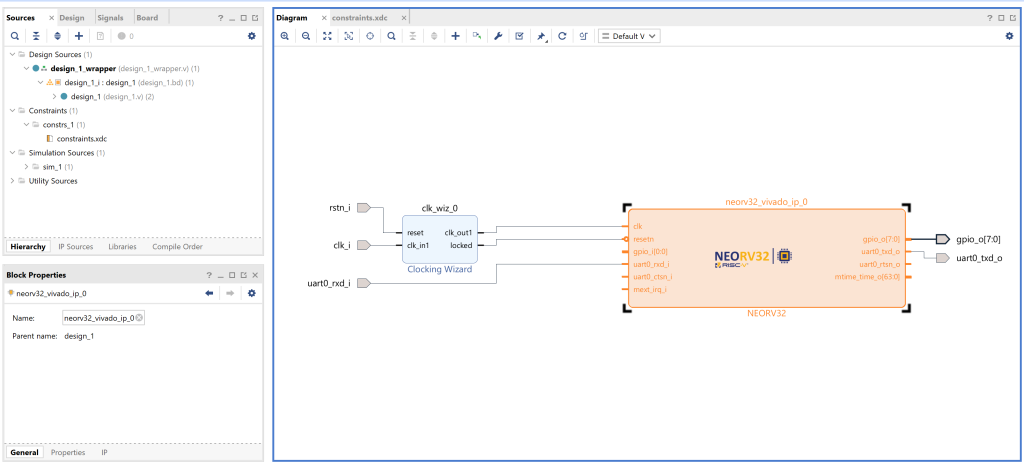Click the mext_irq_i pin label

click(x=650, y=289)
